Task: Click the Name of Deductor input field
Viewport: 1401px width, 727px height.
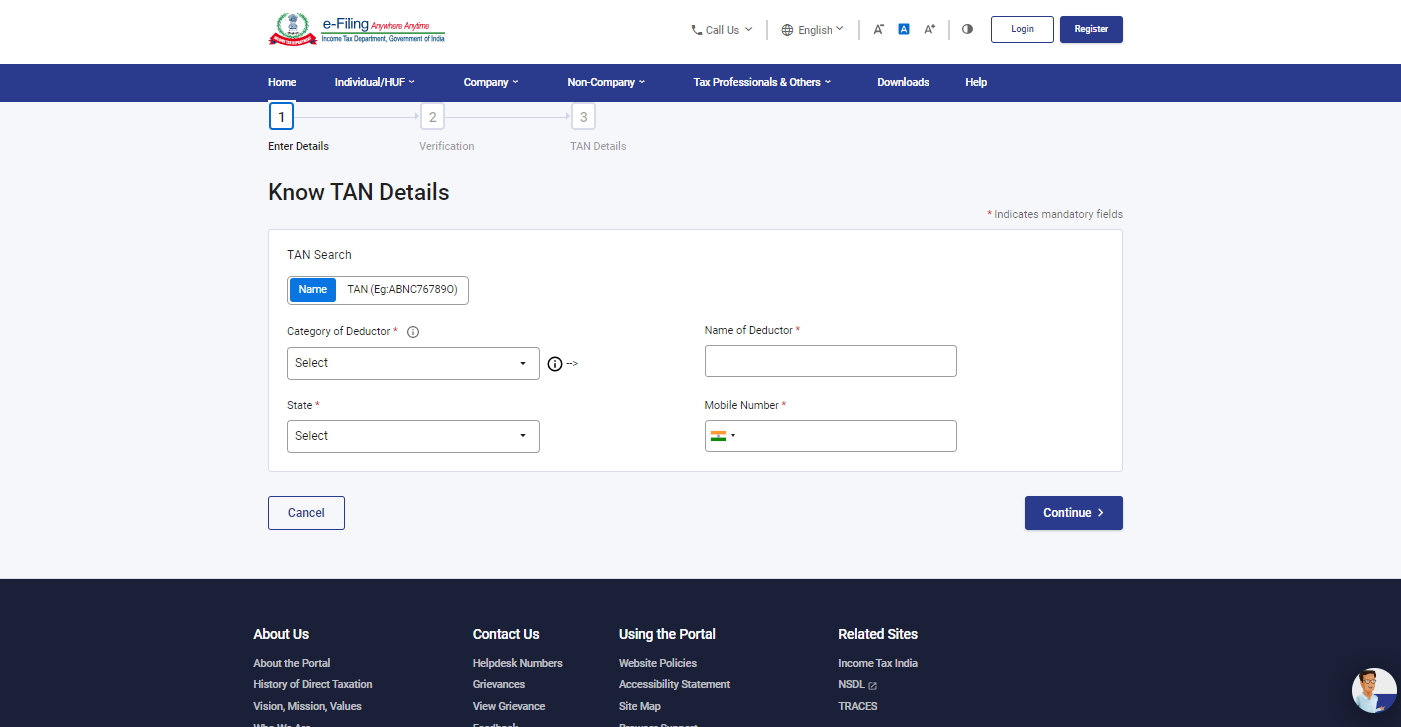Action: pos(830,361)
